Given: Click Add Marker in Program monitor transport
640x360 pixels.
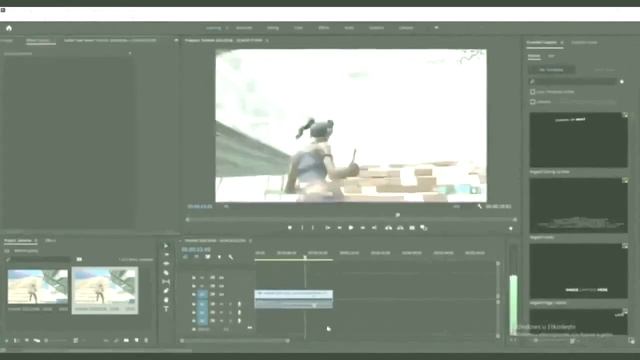Looking at the screenshot, I should [290, 228].
